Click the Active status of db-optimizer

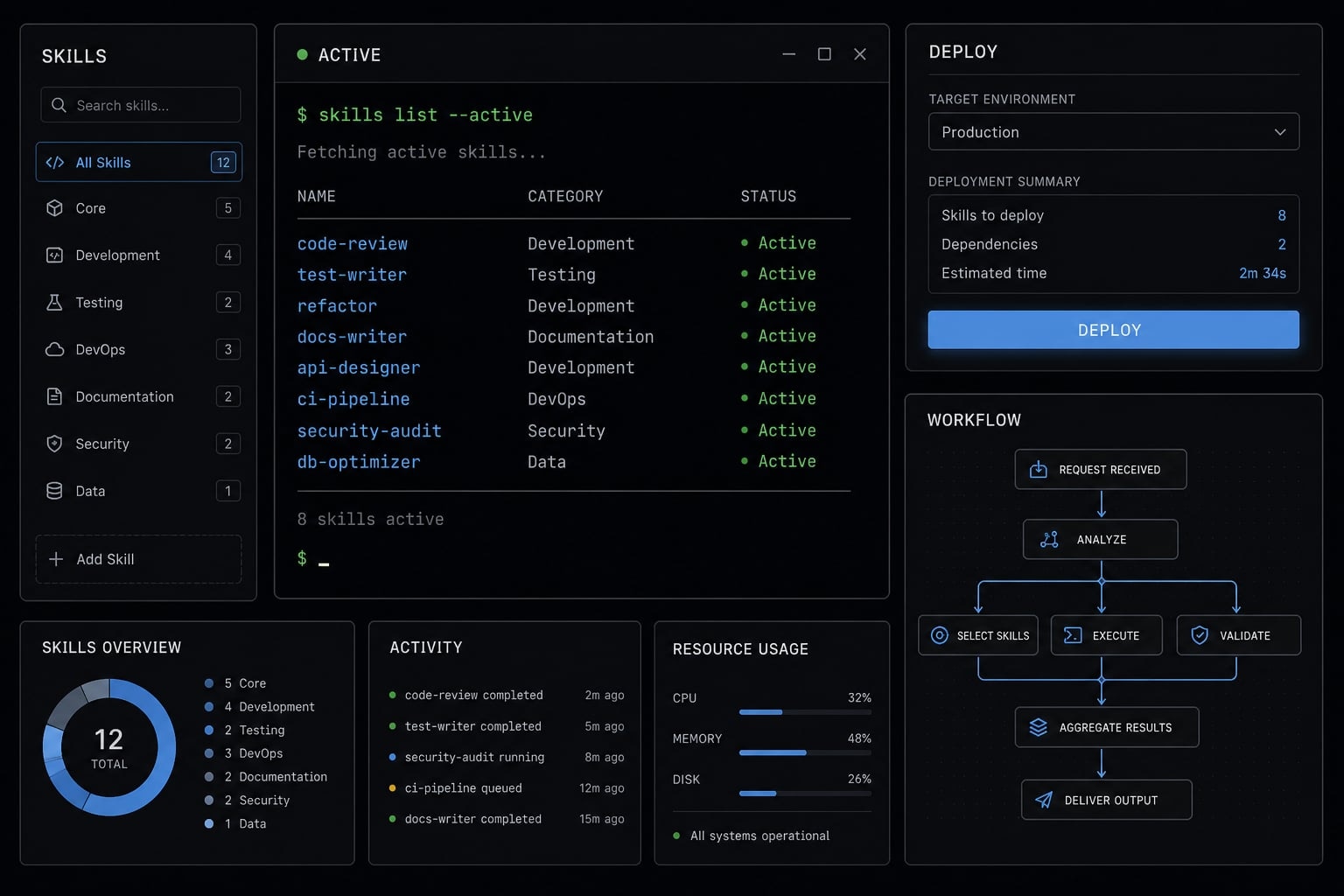coord(779,461)
